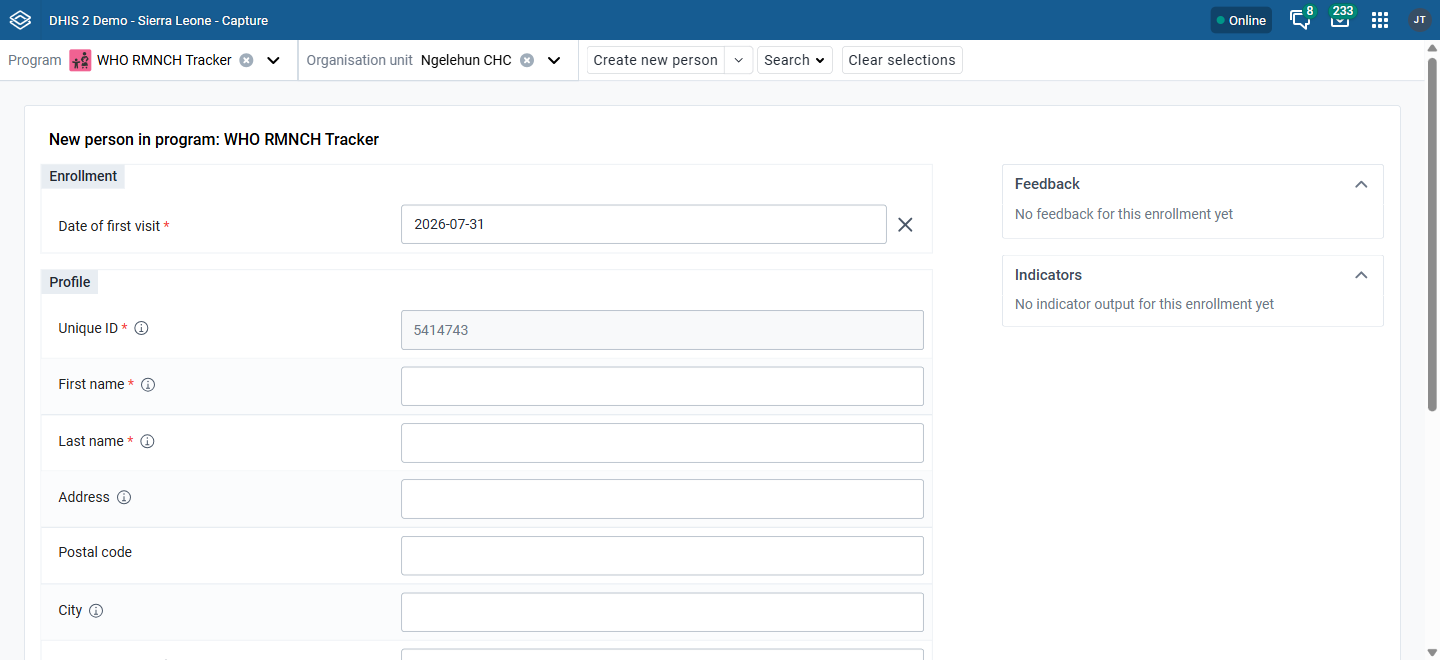Show info for the Unique ID field
Viewport: 1440px width, 660px height.
pyautogui.click(x=141, y=328)
